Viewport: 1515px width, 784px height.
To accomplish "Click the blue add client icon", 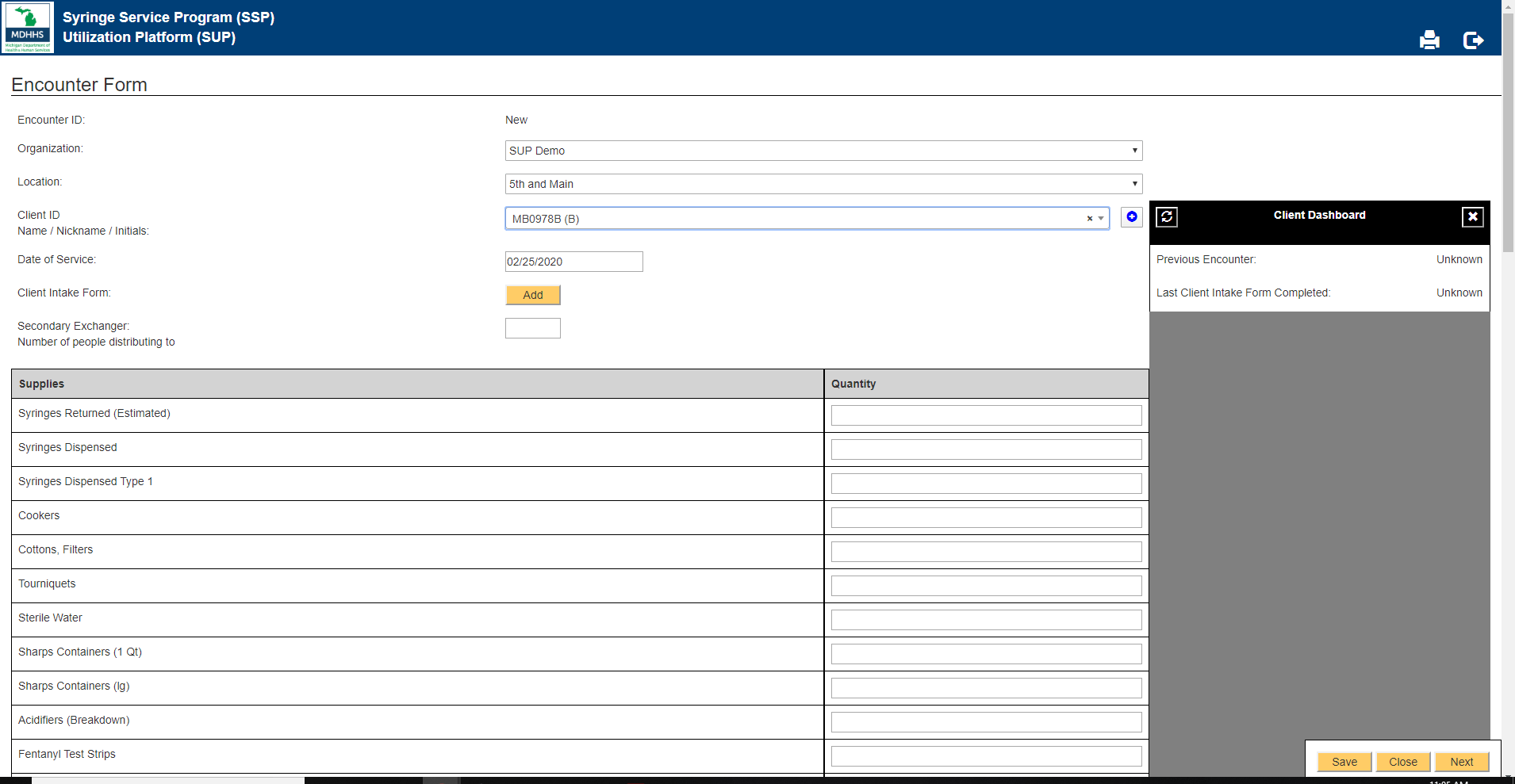I will click(x=1131, y=217).
